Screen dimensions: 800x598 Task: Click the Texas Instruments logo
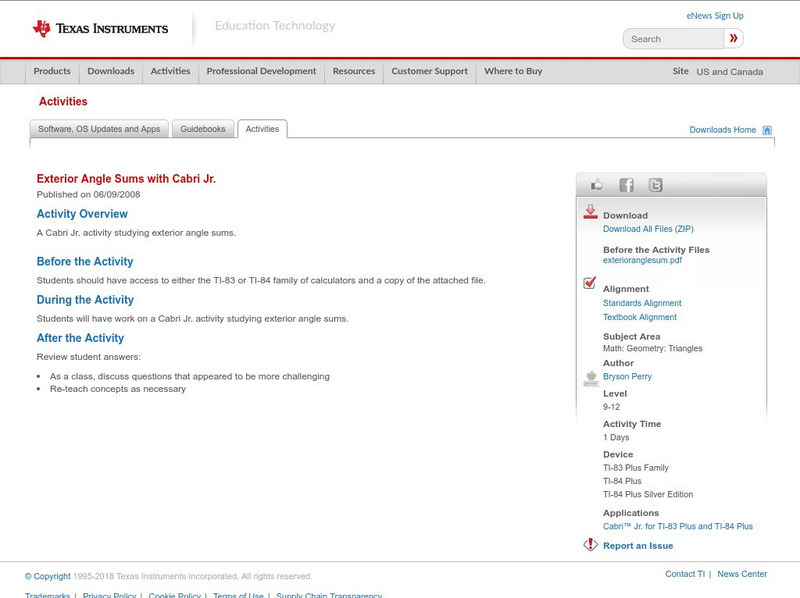[100, 29]
